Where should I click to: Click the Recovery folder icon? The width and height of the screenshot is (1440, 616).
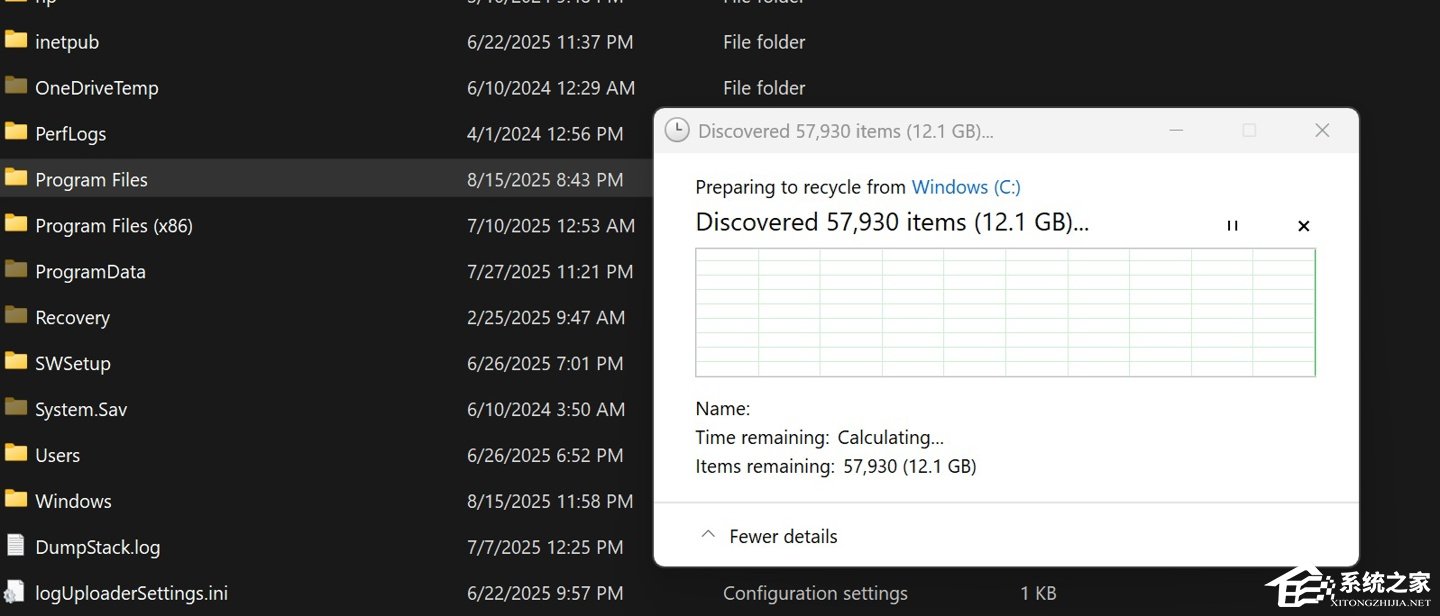point(16,317)
